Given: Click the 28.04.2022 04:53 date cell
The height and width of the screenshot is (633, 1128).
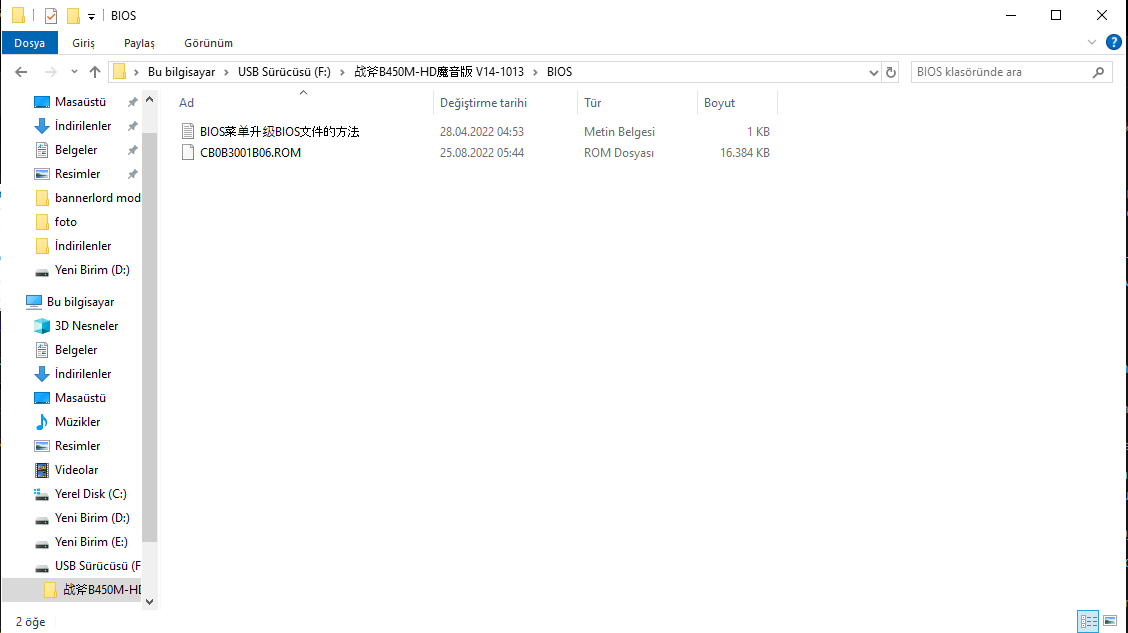Looking at the screenshot, I should [x=482, y=132].
